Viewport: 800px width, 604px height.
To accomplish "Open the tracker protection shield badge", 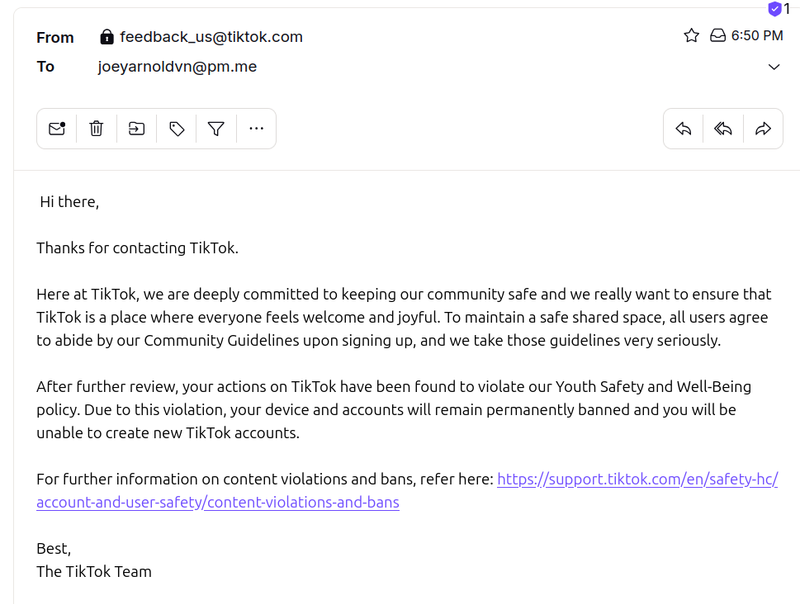I will pyautogui.click(x=775, y=9).
